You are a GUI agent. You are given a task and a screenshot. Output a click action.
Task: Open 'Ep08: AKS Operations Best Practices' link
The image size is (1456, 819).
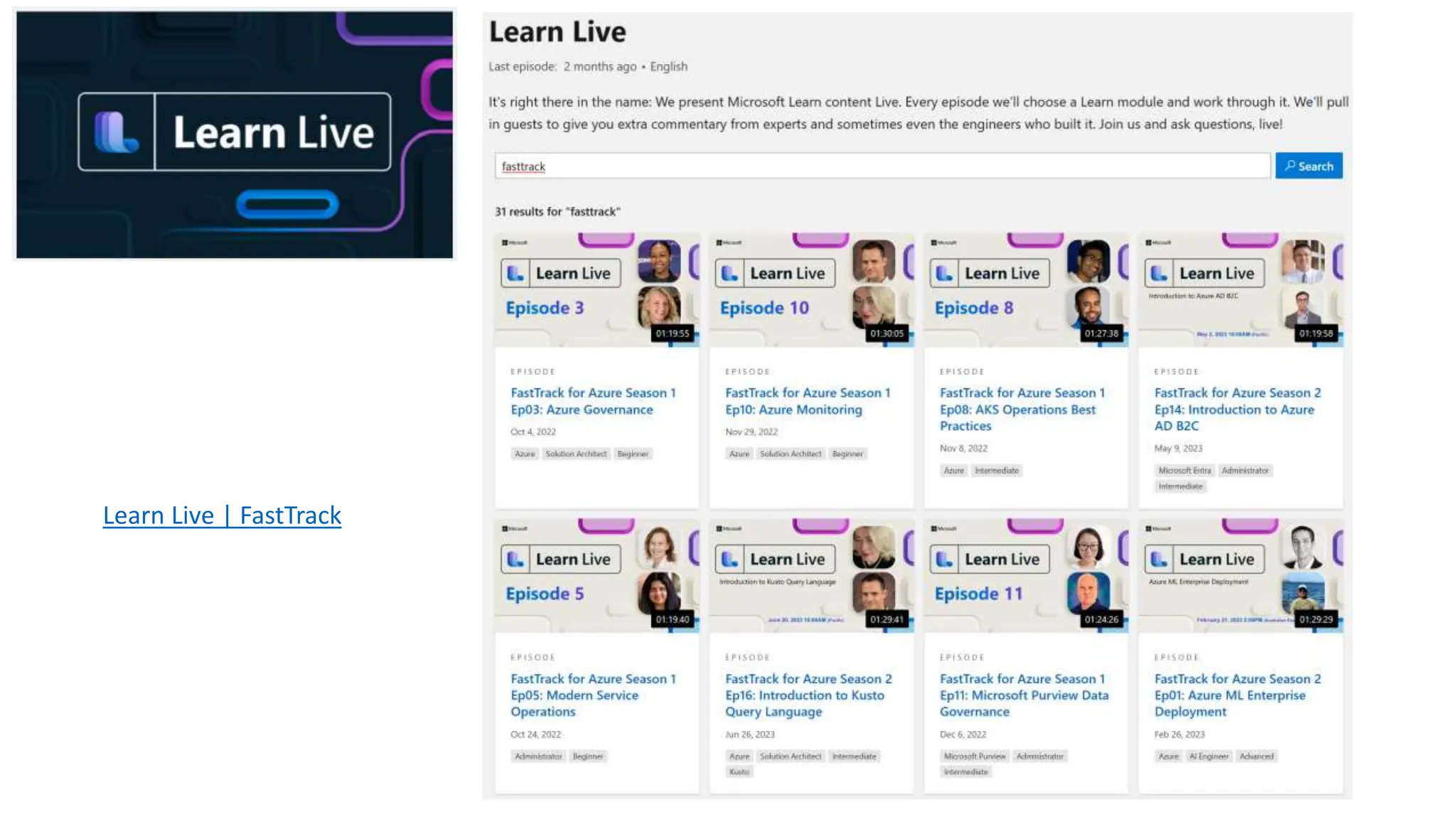(1022, 409)
